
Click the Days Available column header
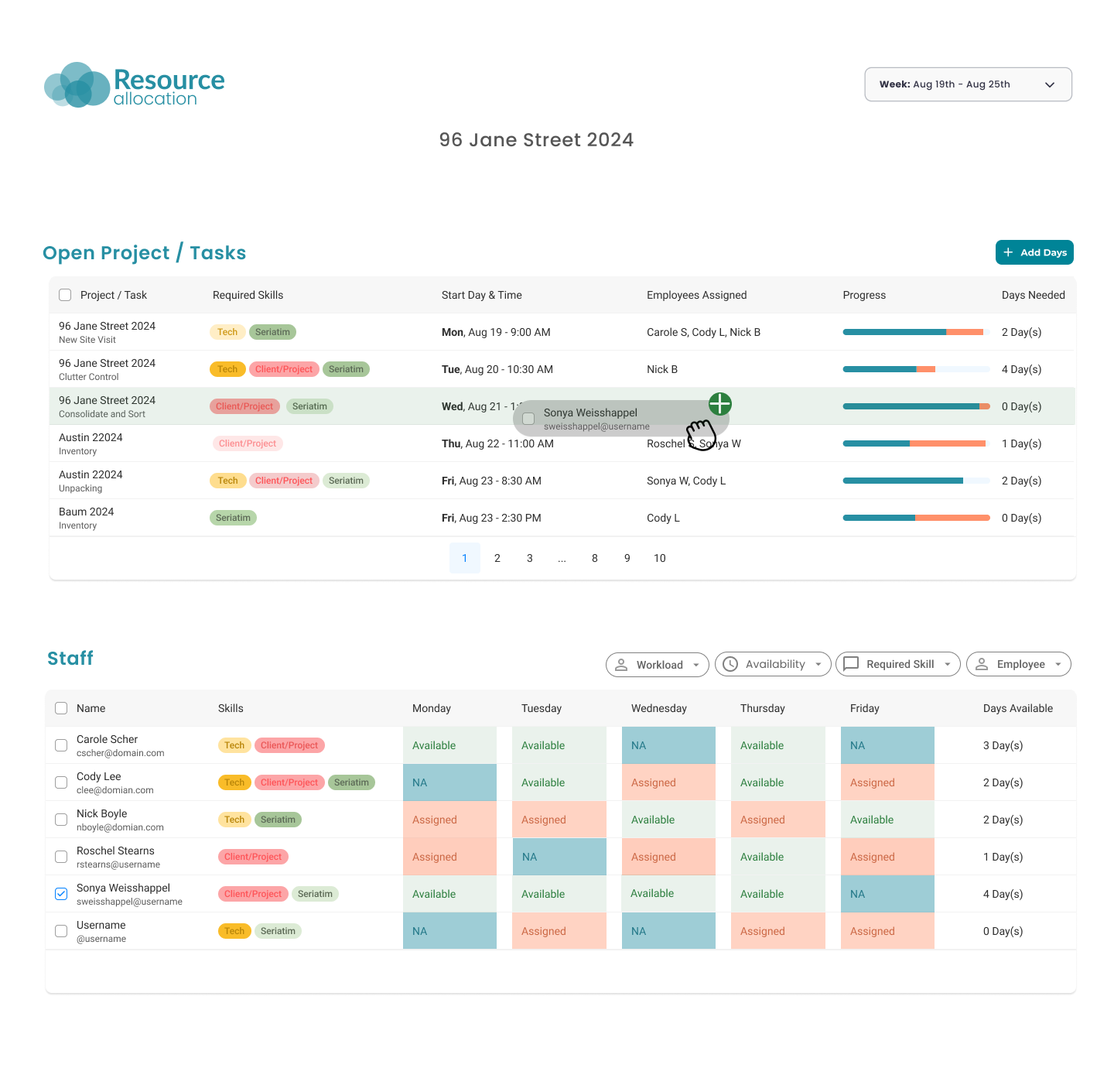coord(1018,708)
